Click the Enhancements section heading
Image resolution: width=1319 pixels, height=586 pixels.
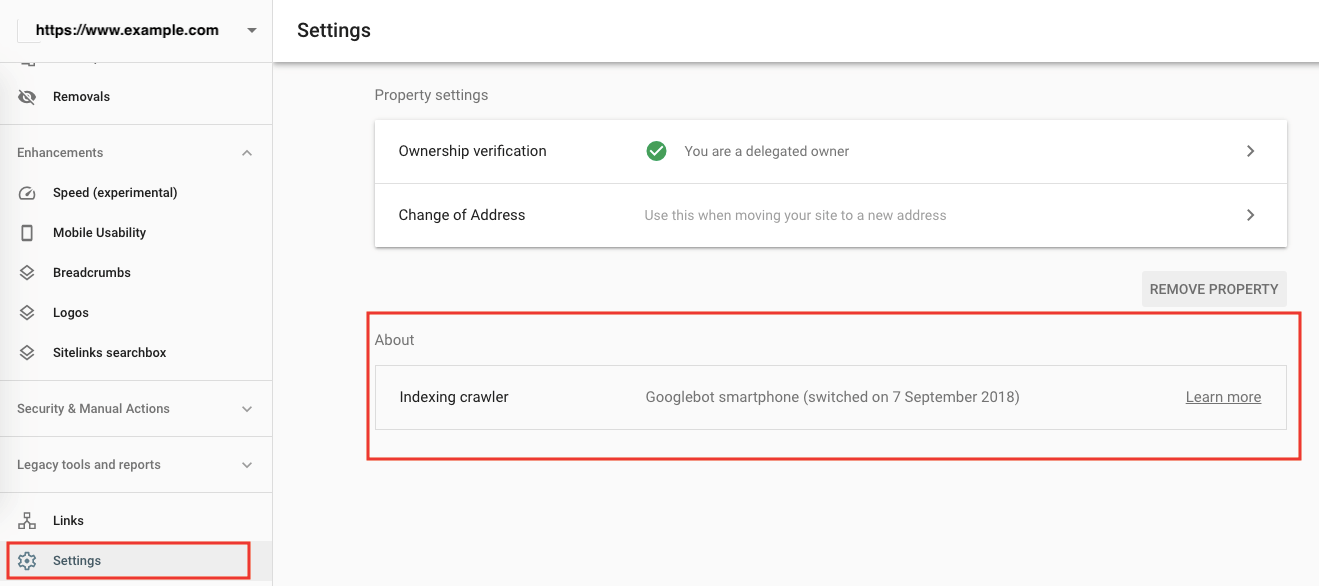click(60, 153)
